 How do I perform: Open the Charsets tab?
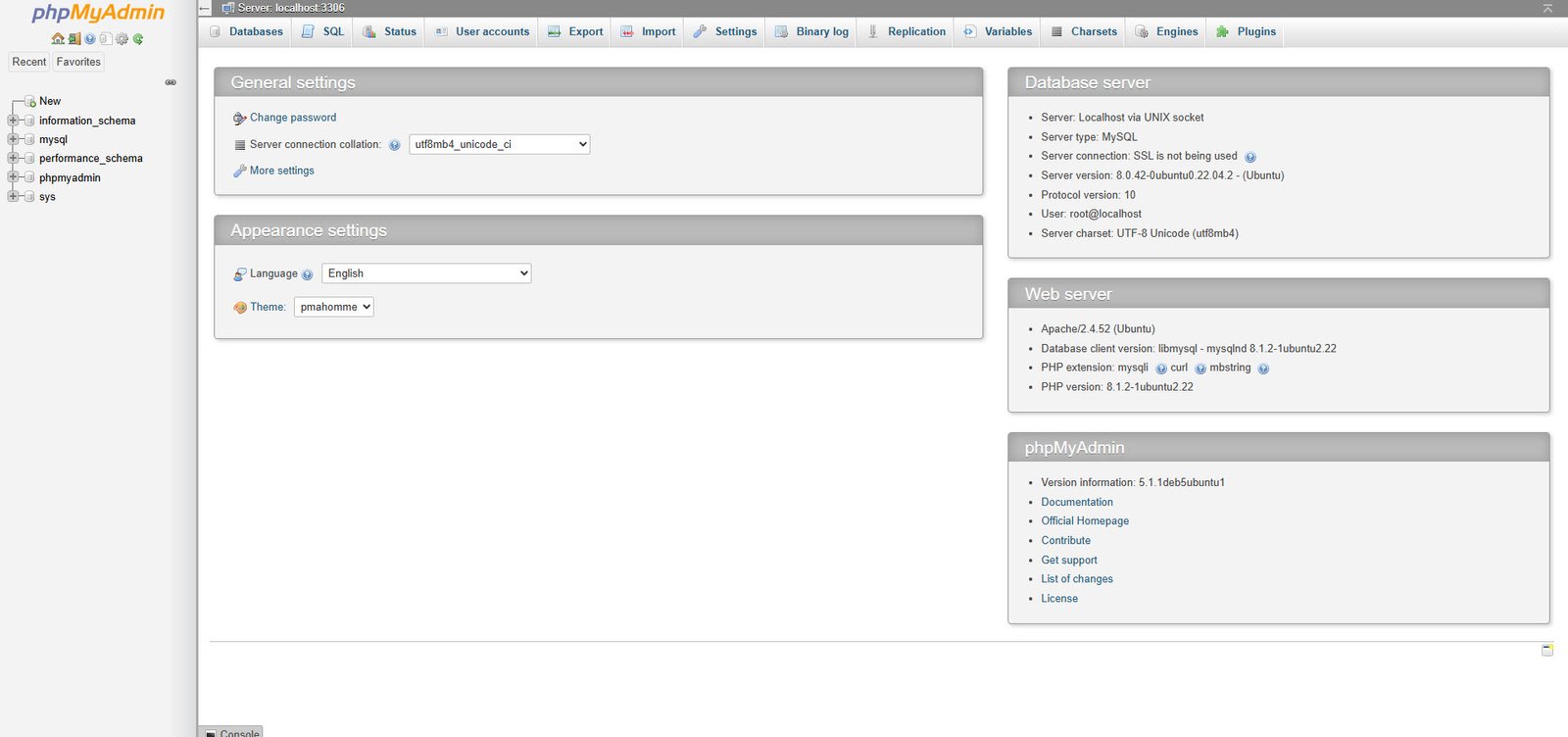pyautogui.click(x=1083, y=31)
